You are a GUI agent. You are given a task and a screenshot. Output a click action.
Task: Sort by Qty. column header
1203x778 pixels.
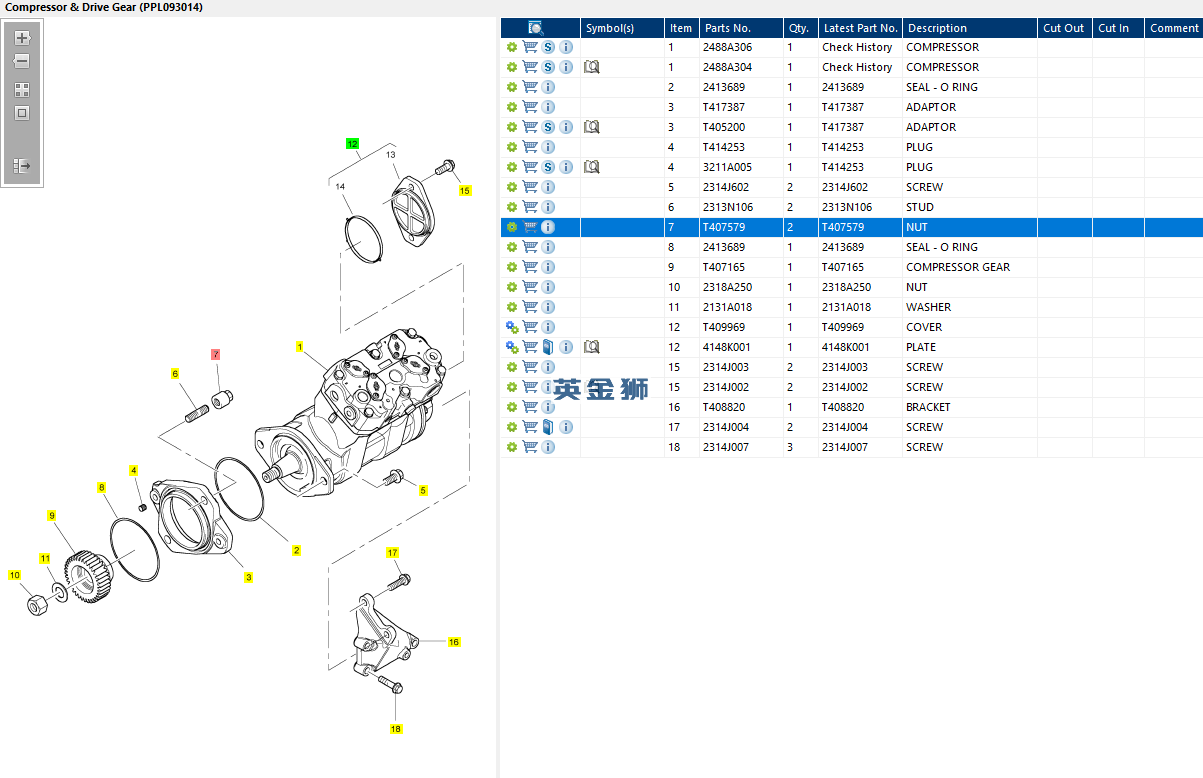tap(800, 28)
